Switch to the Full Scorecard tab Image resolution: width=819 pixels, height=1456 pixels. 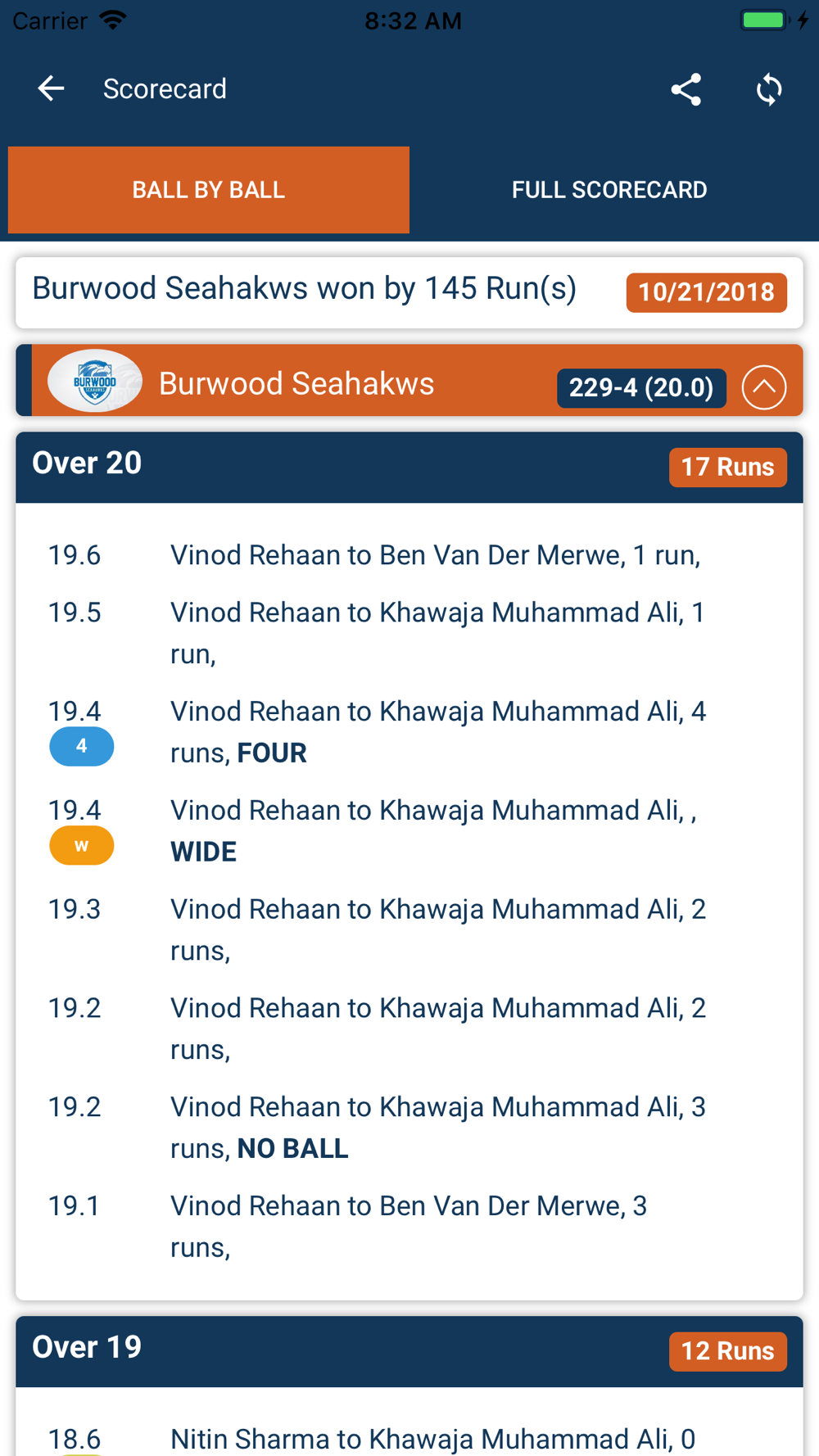coord(609,190)
